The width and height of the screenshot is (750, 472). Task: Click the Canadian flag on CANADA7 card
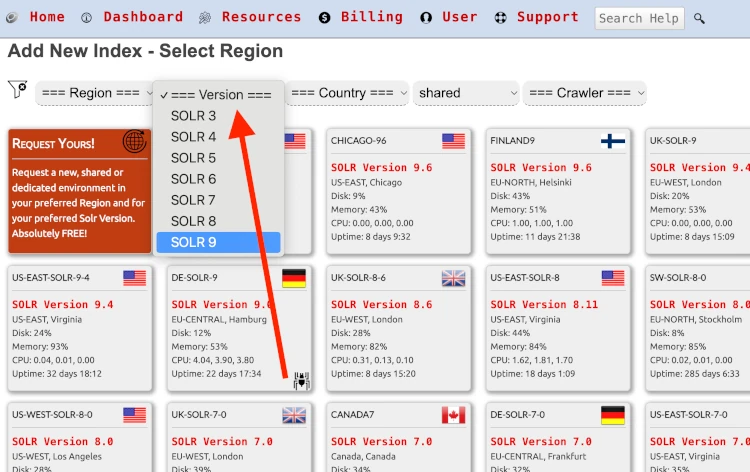click(453, 415)
